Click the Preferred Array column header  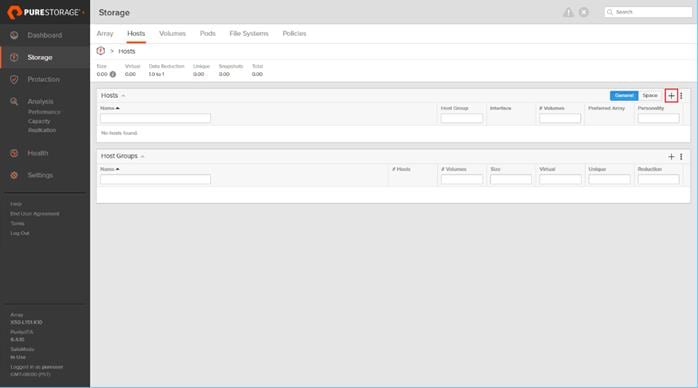pyautogui.click(x=606, y=108)
